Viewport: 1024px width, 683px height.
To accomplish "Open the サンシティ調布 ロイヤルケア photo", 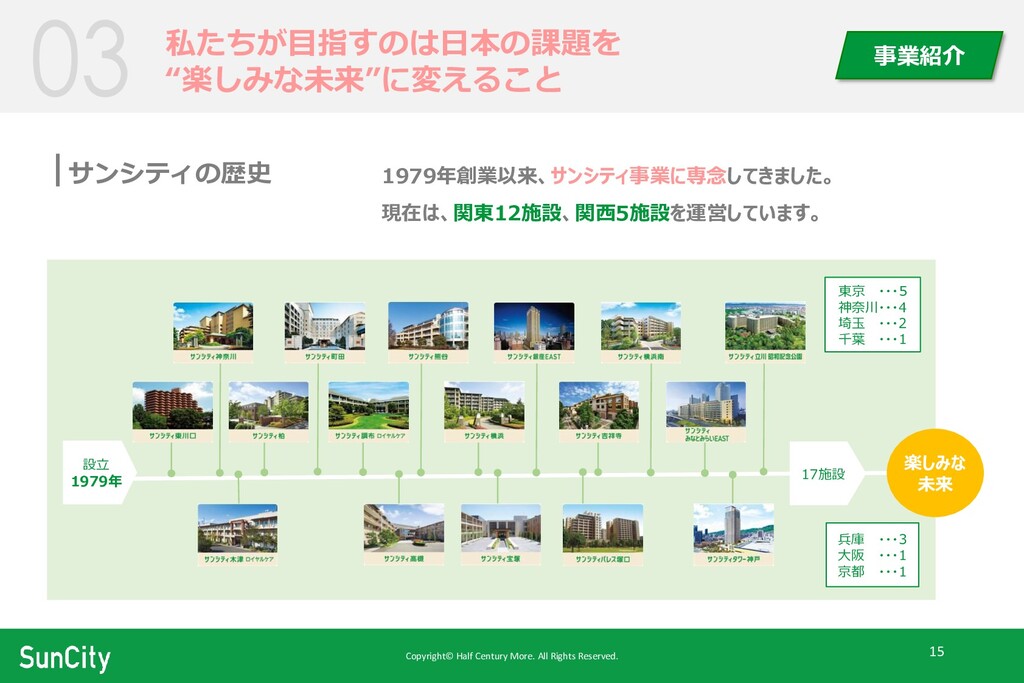I will (369, 405).
